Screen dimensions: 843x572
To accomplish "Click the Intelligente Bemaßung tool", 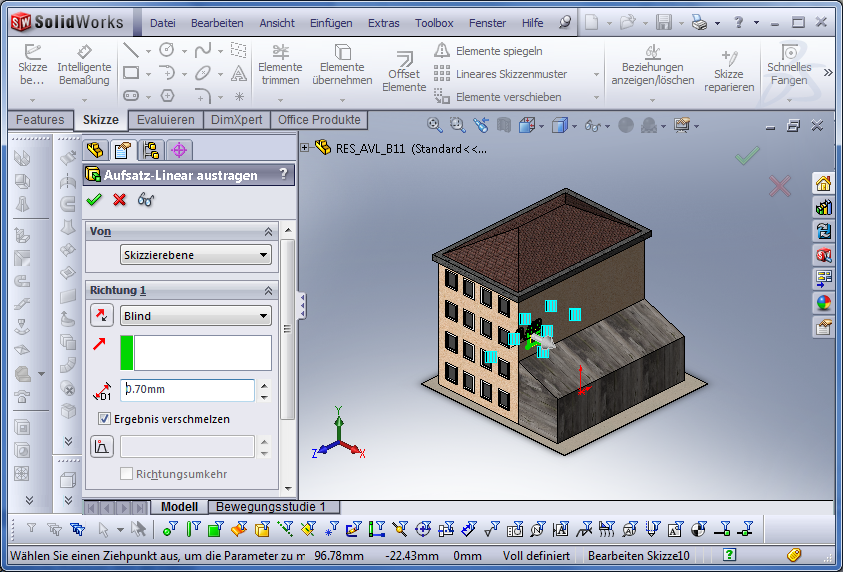I will (84, 66).
